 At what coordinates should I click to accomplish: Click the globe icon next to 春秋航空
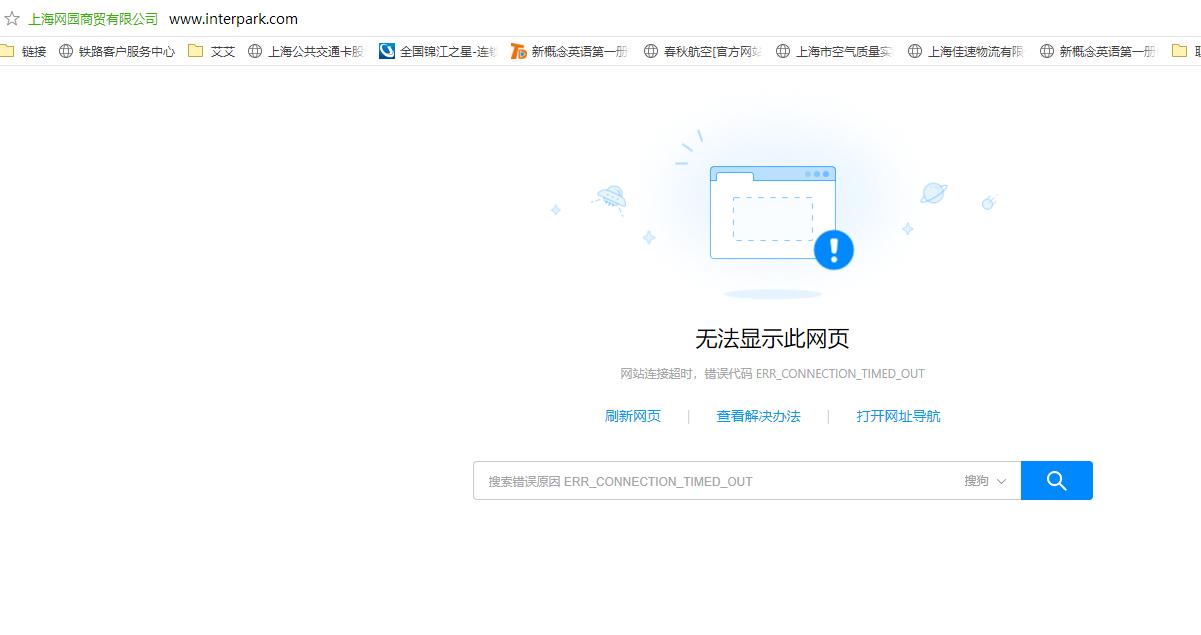coord(650,50)
